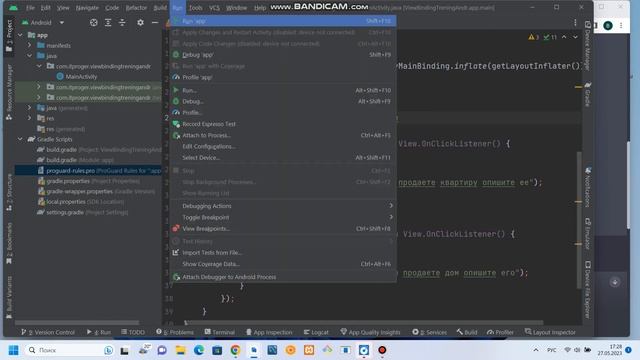Viewport: 640px width, 360px height.
Task: Open the Layout Inspector tool window
Action: point(550,332)
